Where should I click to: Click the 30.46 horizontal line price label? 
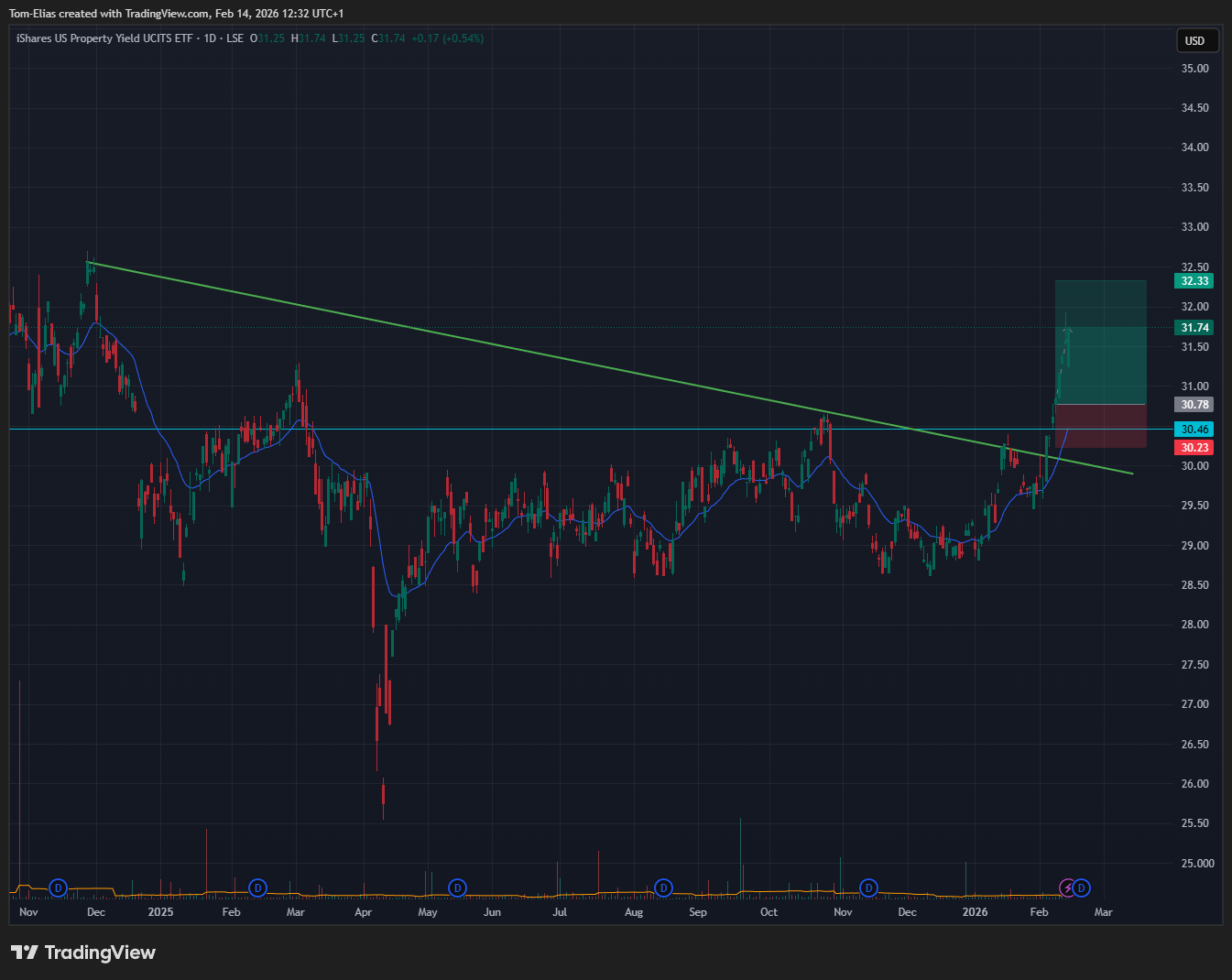click(1194, 429)
